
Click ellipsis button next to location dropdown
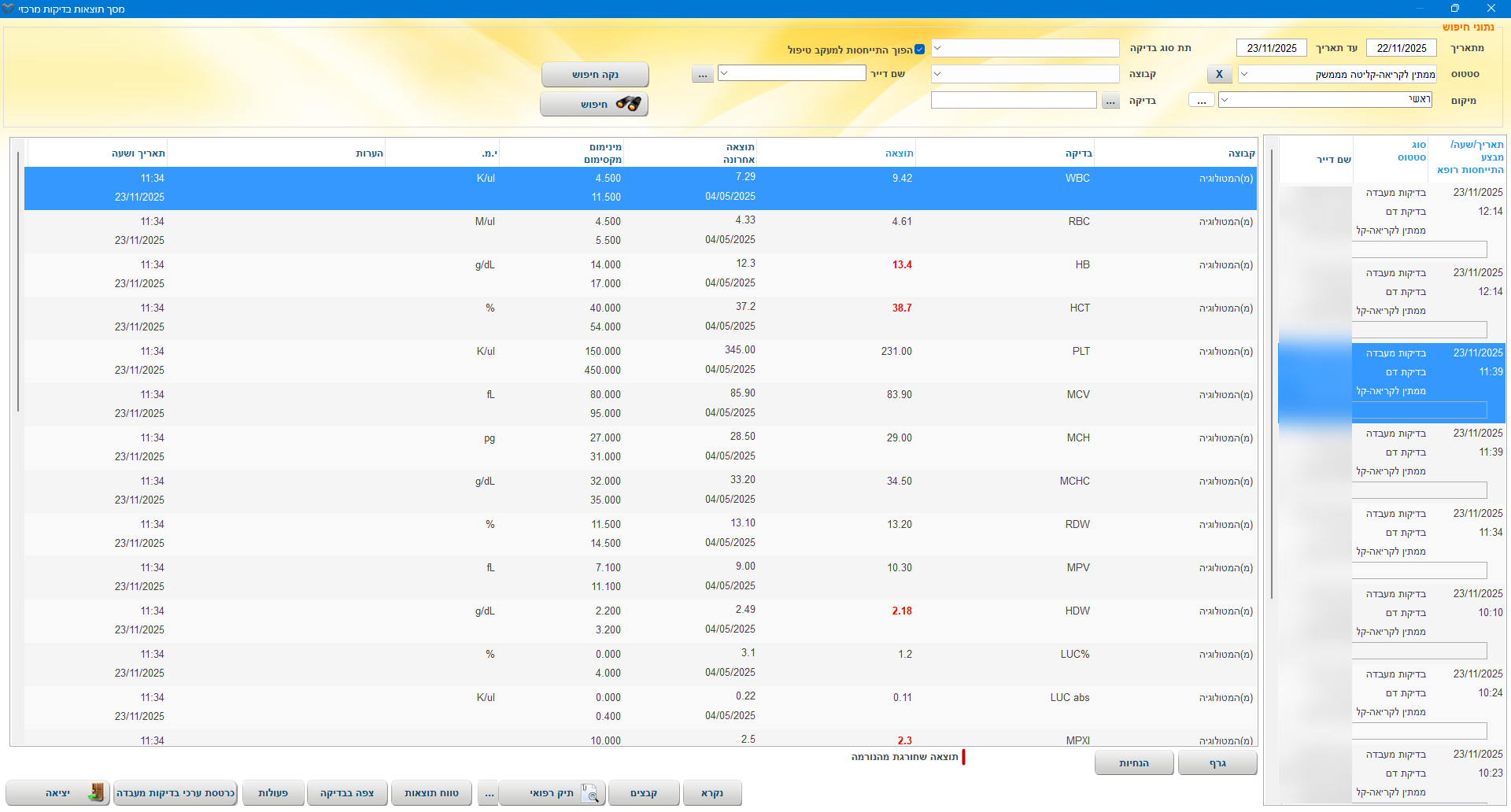point(1201,101)
